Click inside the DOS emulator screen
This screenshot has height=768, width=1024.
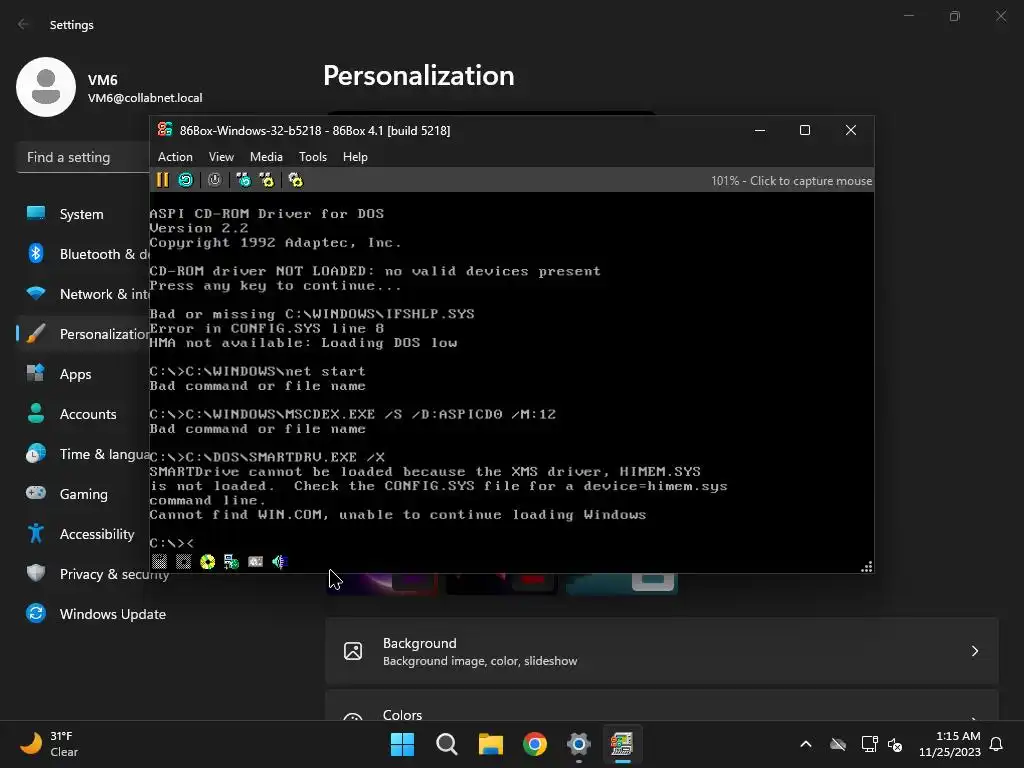(511, 372)
